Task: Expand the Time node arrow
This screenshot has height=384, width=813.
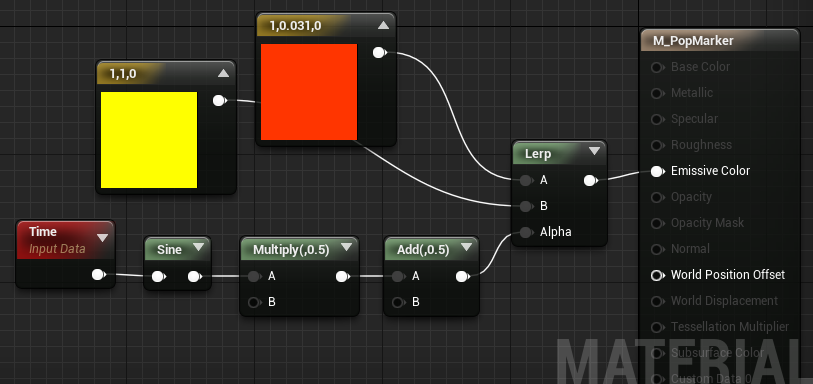Action: click(103, 238)
